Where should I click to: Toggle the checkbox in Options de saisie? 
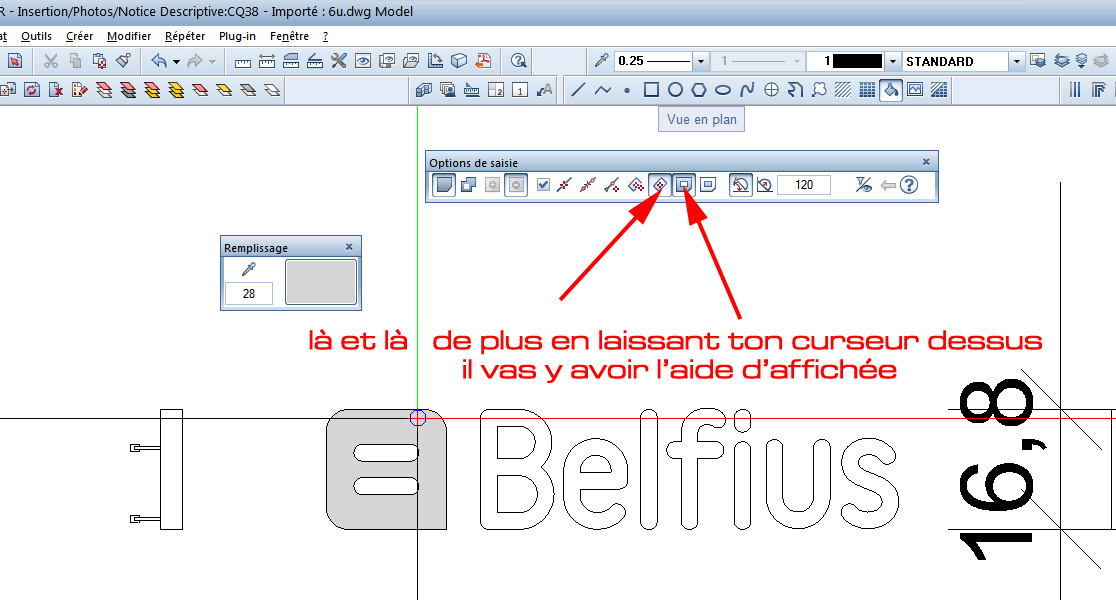pos(543,185)
